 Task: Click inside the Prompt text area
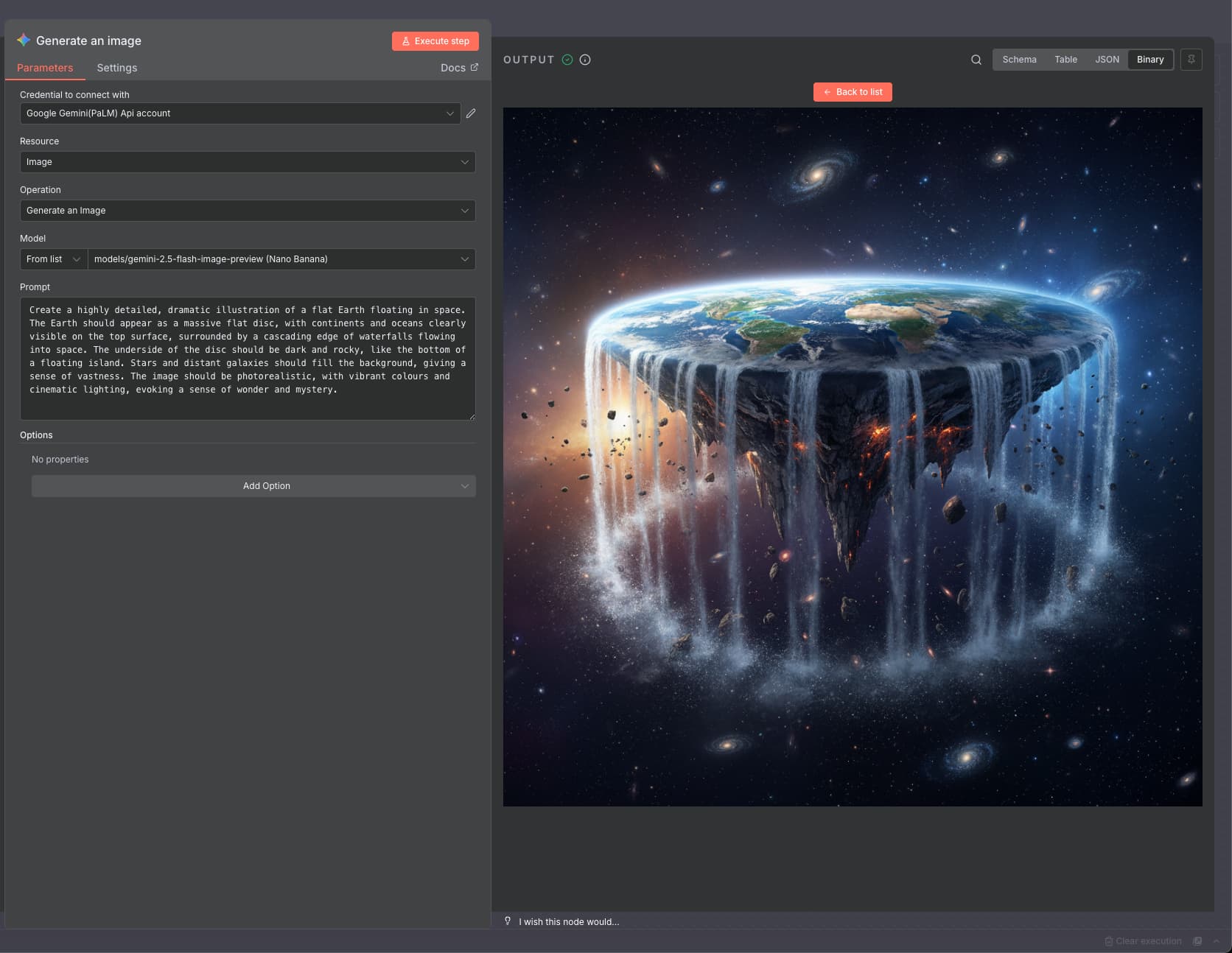click(x=248, y=359)
